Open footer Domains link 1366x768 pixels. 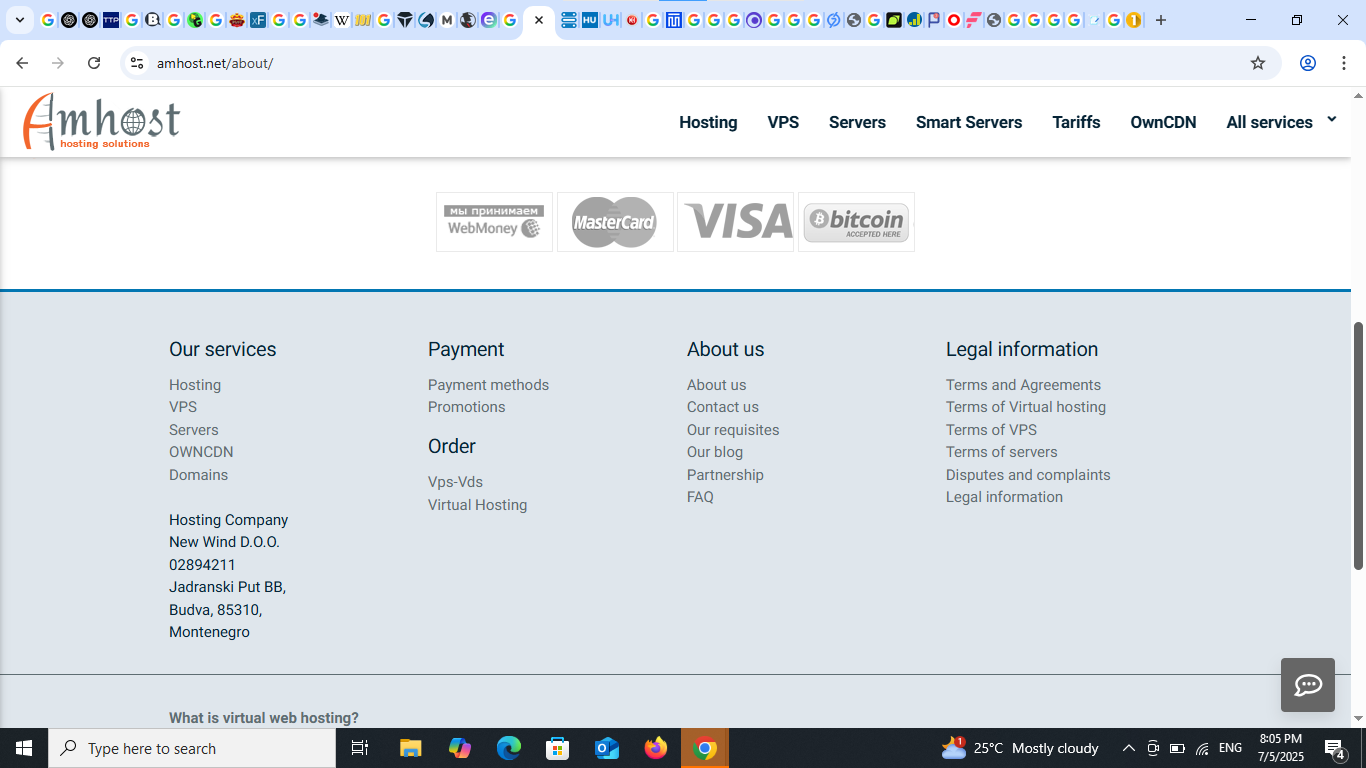pos(198,475)
